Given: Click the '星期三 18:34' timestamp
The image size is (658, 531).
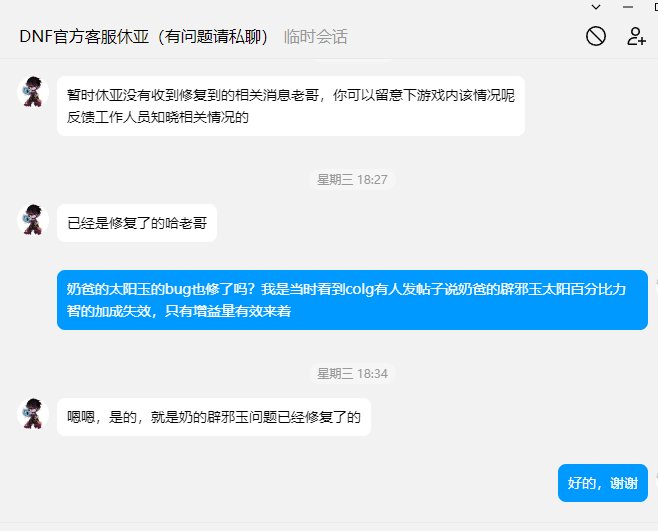Looking at the screenshot, I should click(352, 374).
